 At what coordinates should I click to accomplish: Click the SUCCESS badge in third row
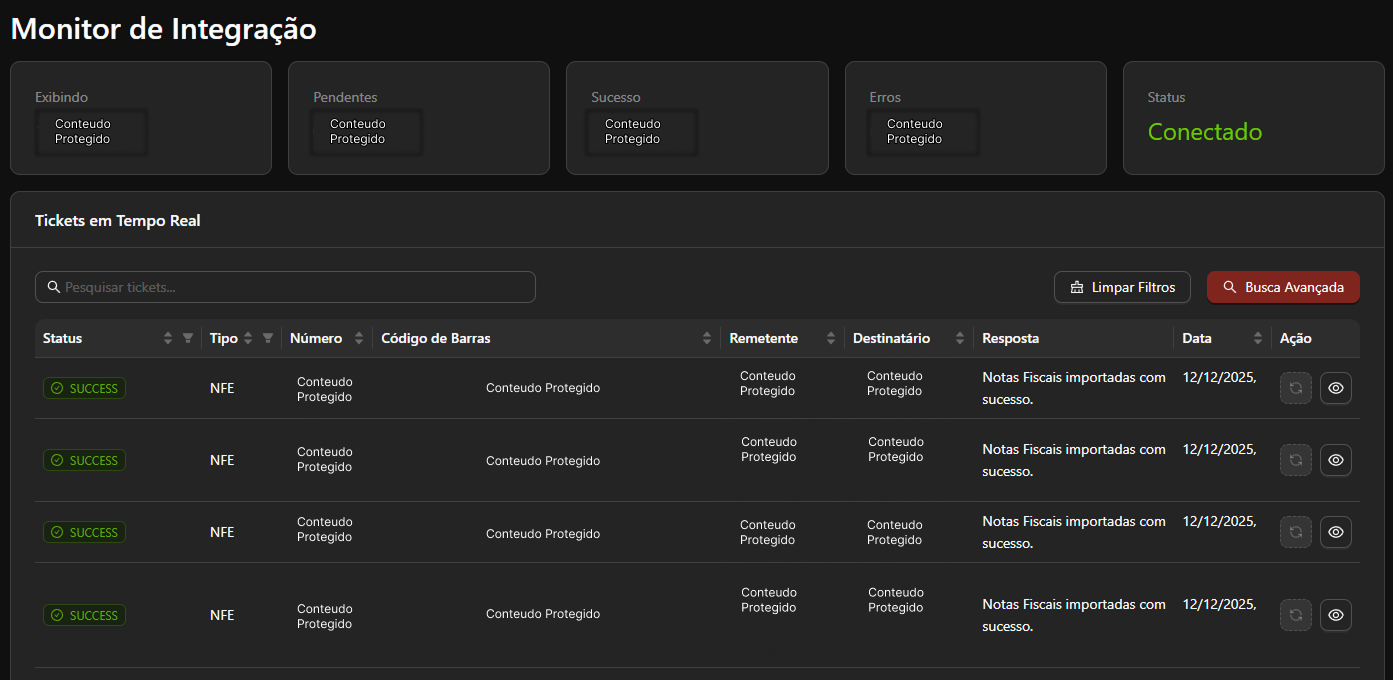pyautogui.click(x=84, y=532)
